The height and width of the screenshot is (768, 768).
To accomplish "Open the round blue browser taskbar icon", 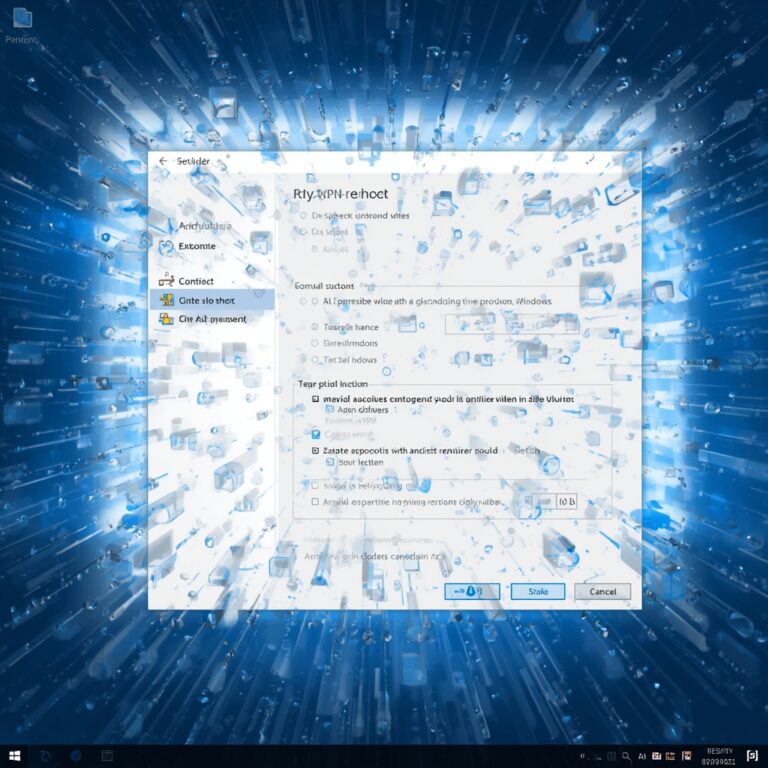I will coord(76,756).
